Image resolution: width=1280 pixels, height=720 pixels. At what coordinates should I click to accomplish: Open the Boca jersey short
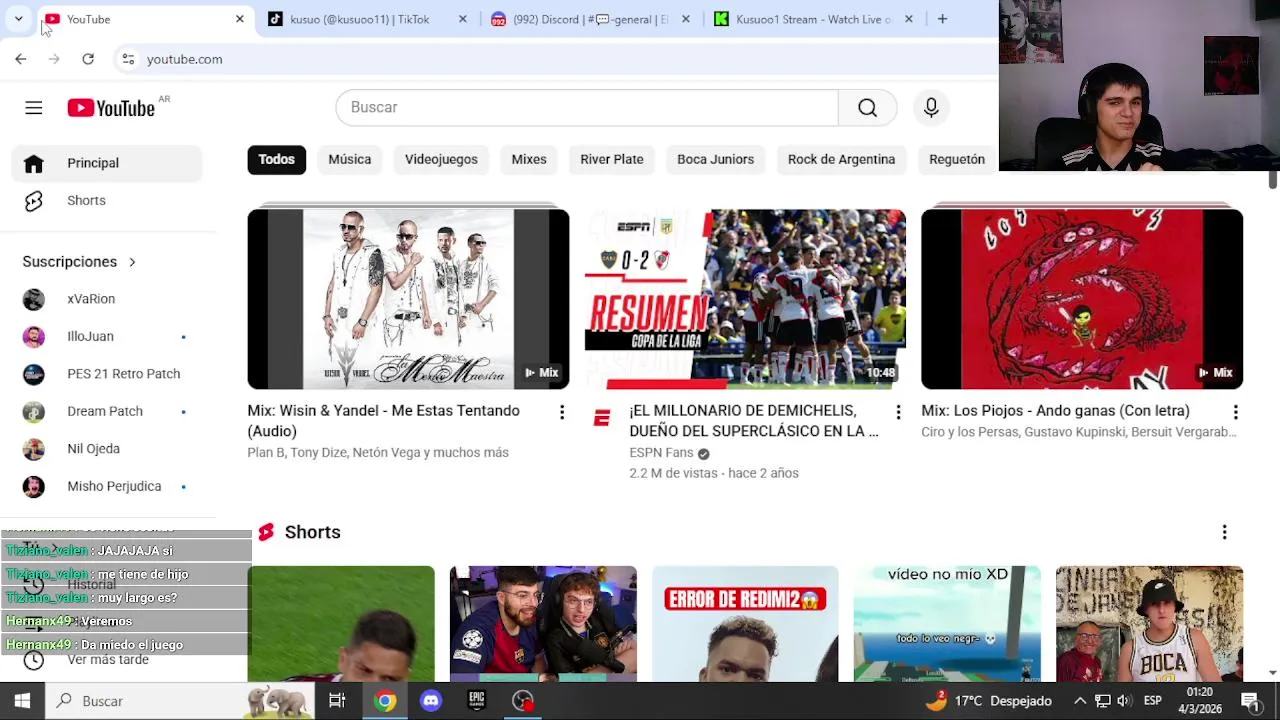(x=1149, y=623)
